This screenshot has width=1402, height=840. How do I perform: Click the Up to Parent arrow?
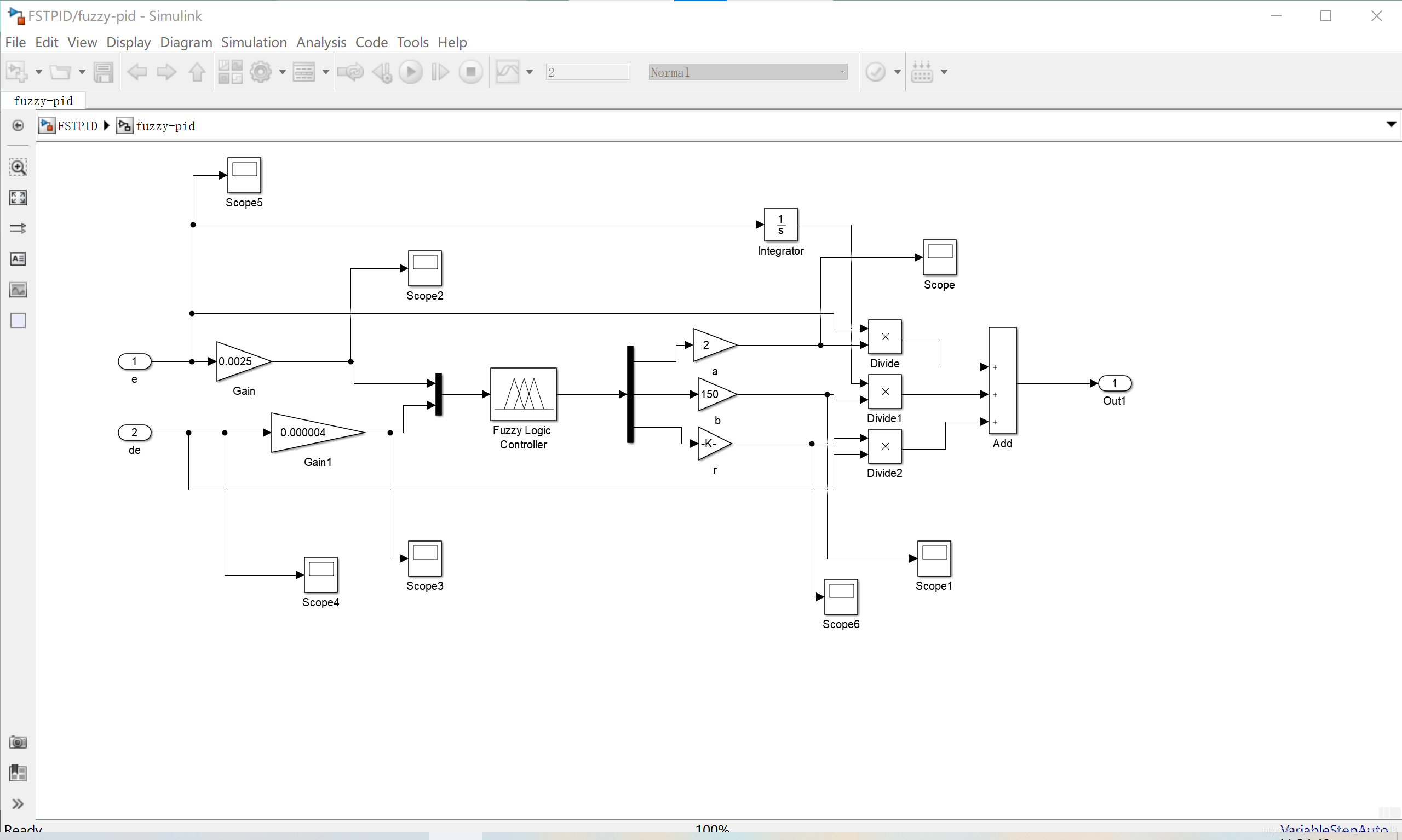click(197, 72)
